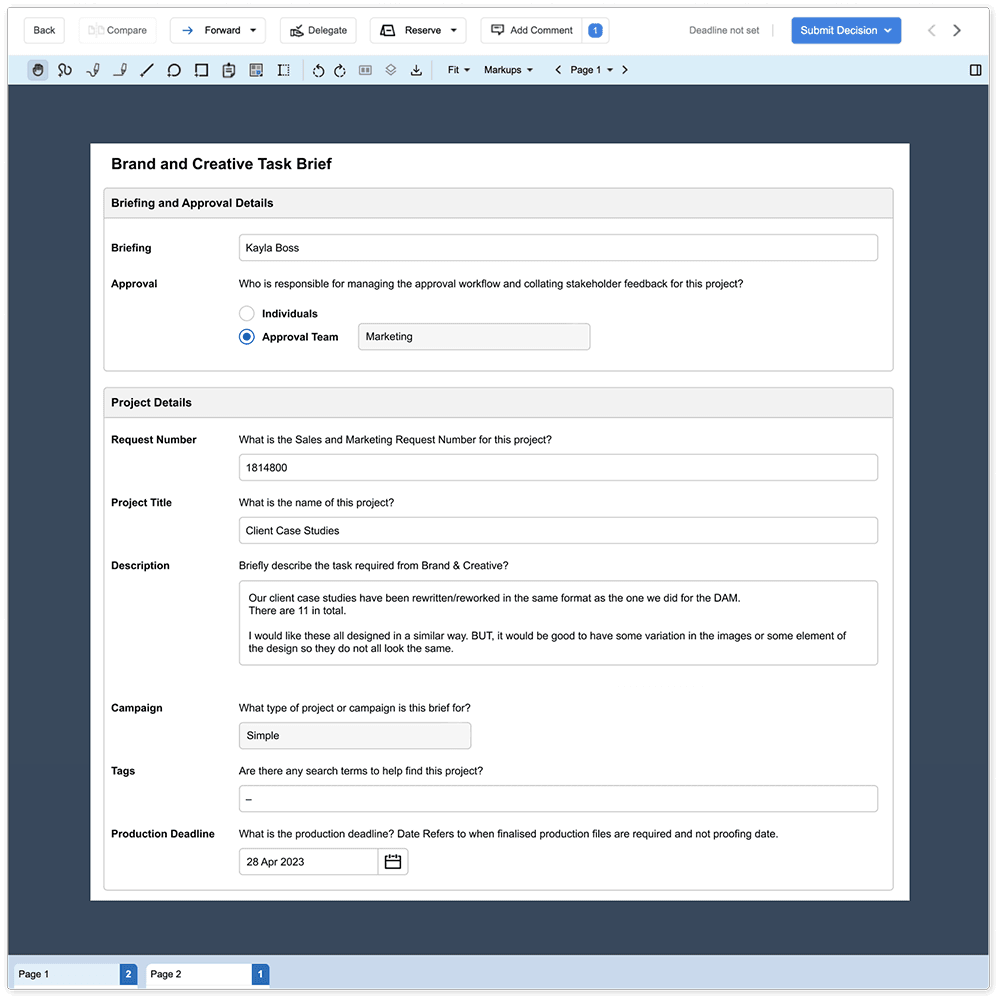
Task: Open the Submit Decision dropdown
Action: coord(846,30)
